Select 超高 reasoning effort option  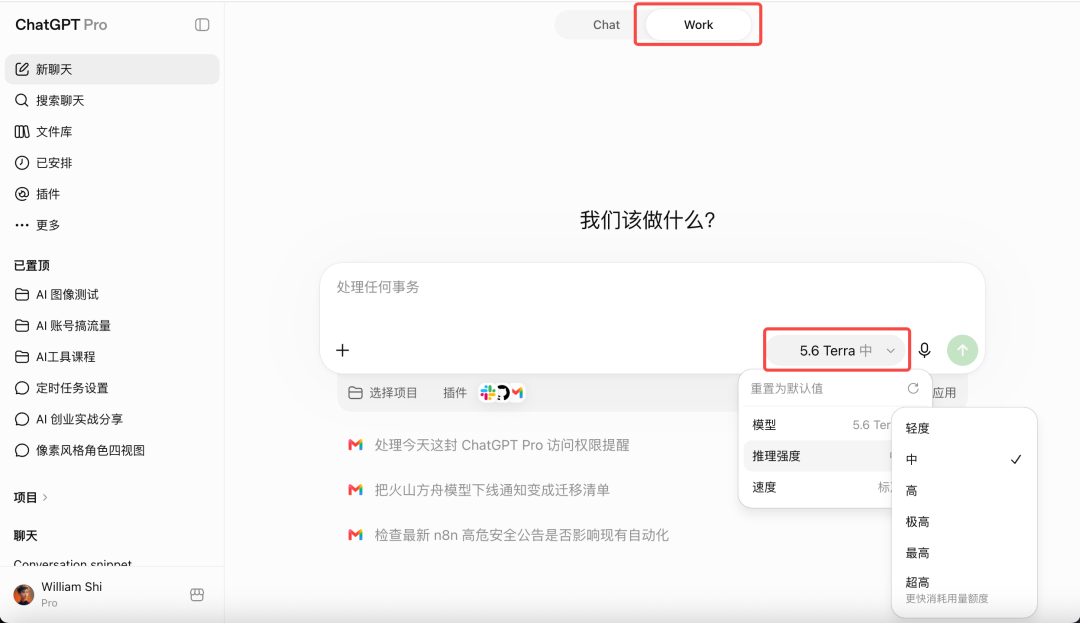tap(964, 590)
